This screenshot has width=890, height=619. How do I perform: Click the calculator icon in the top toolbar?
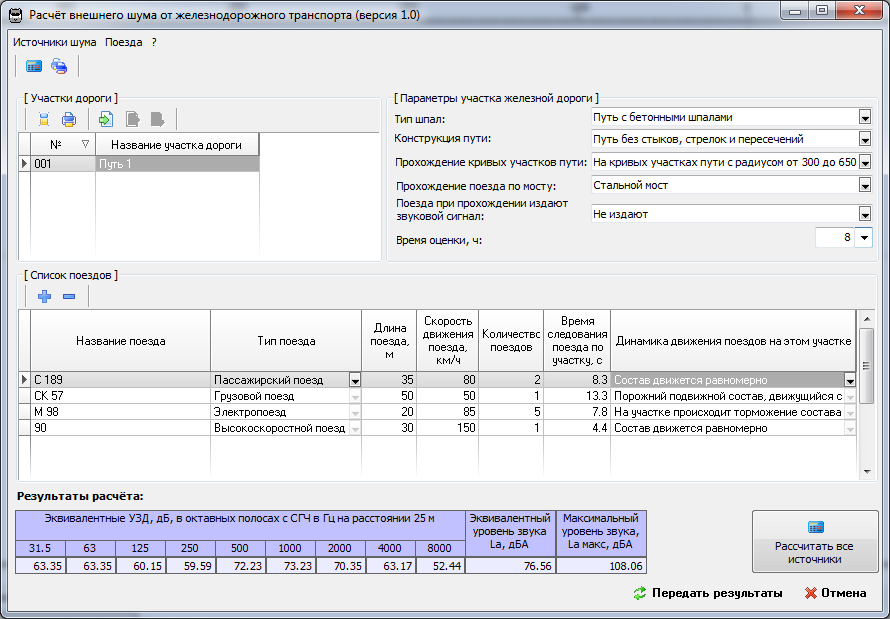[x=34, y=67]
